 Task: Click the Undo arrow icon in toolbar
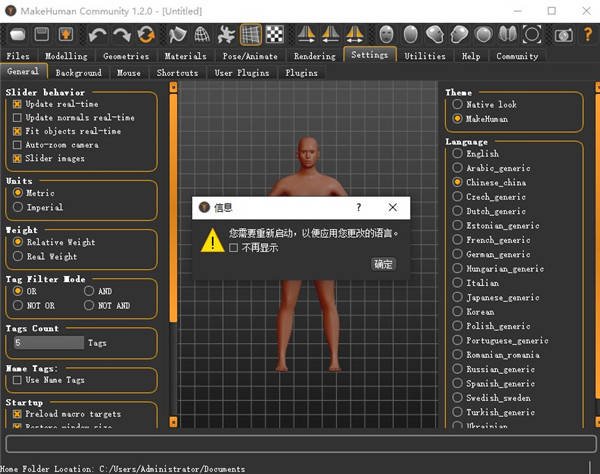point(99,35)
